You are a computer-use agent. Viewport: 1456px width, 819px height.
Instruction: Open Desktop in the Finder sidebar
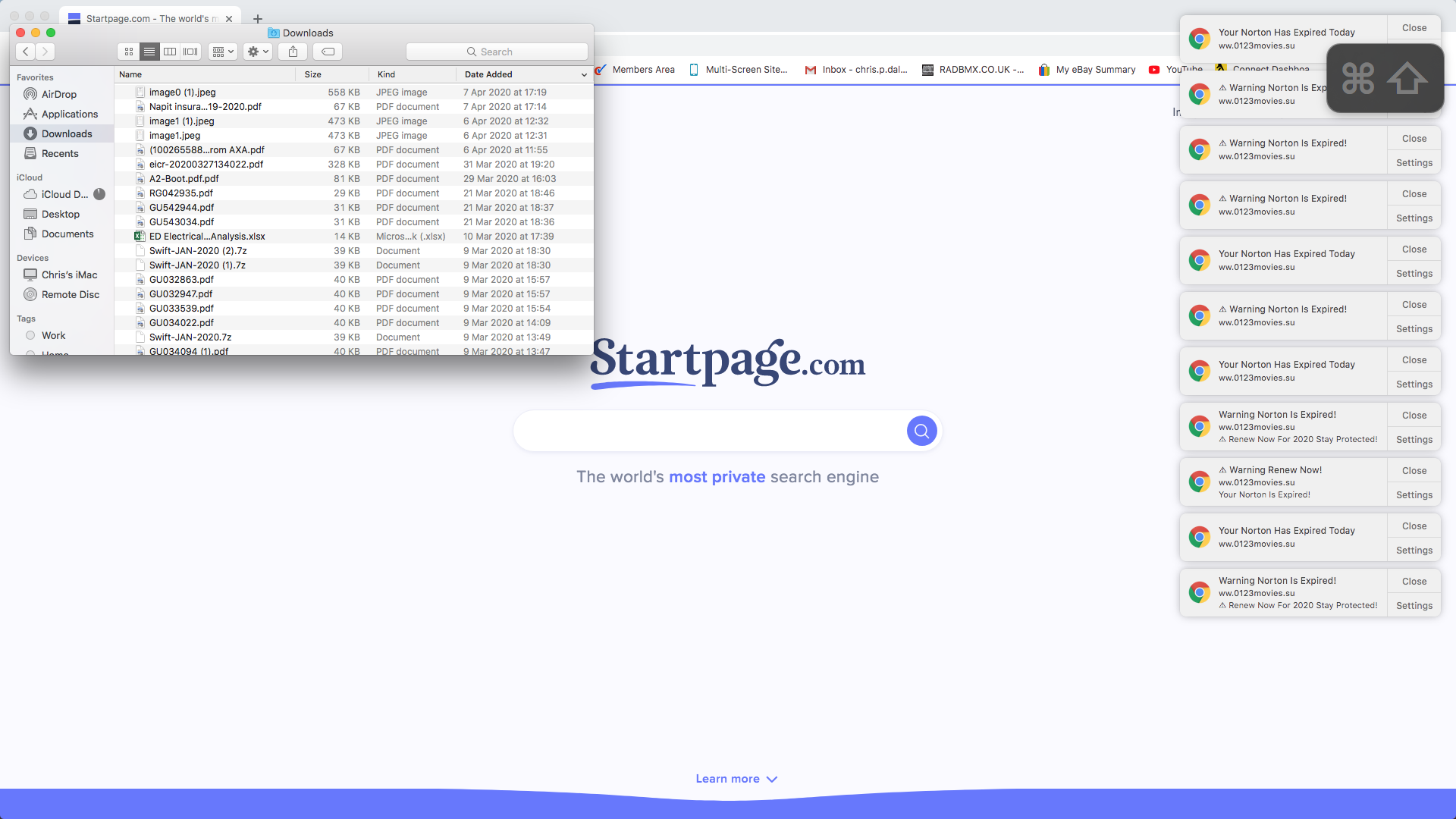[61, 214]
